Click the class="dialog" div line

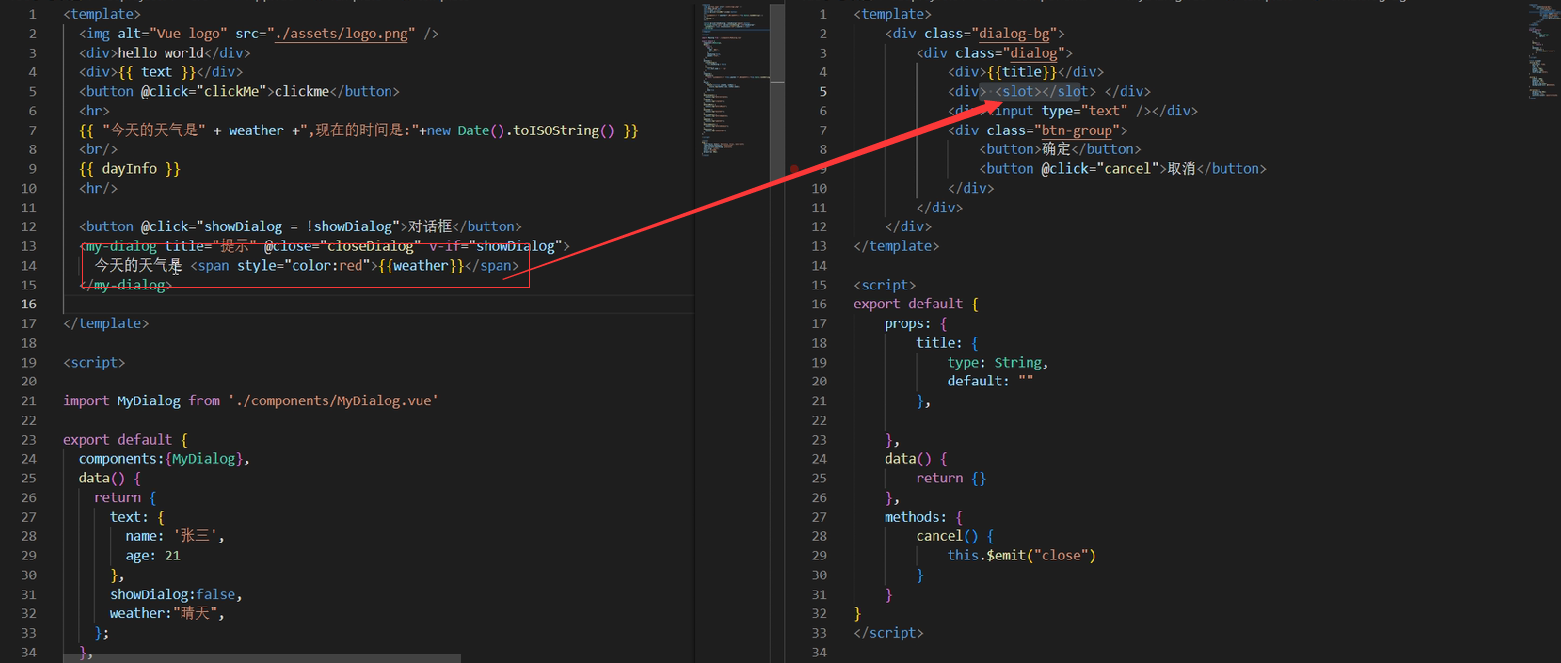[994, 53]
